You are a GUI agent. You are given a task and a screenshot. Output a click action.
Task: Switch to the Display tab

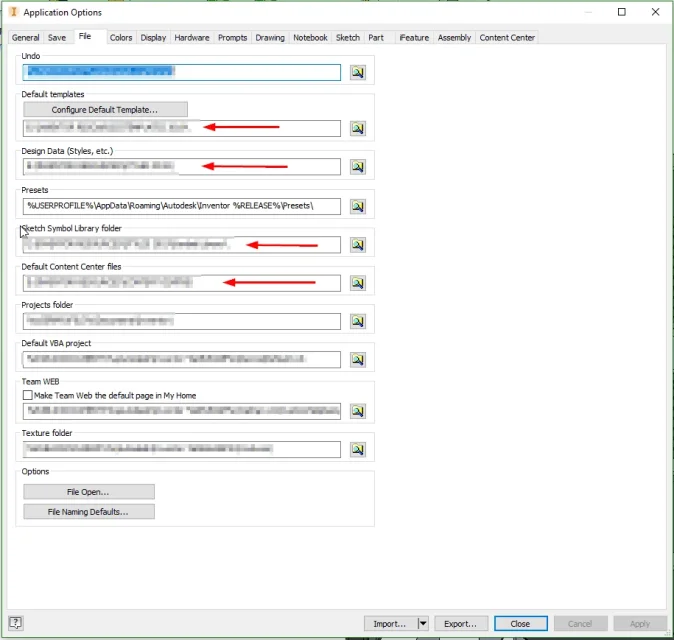pos(153,37)
